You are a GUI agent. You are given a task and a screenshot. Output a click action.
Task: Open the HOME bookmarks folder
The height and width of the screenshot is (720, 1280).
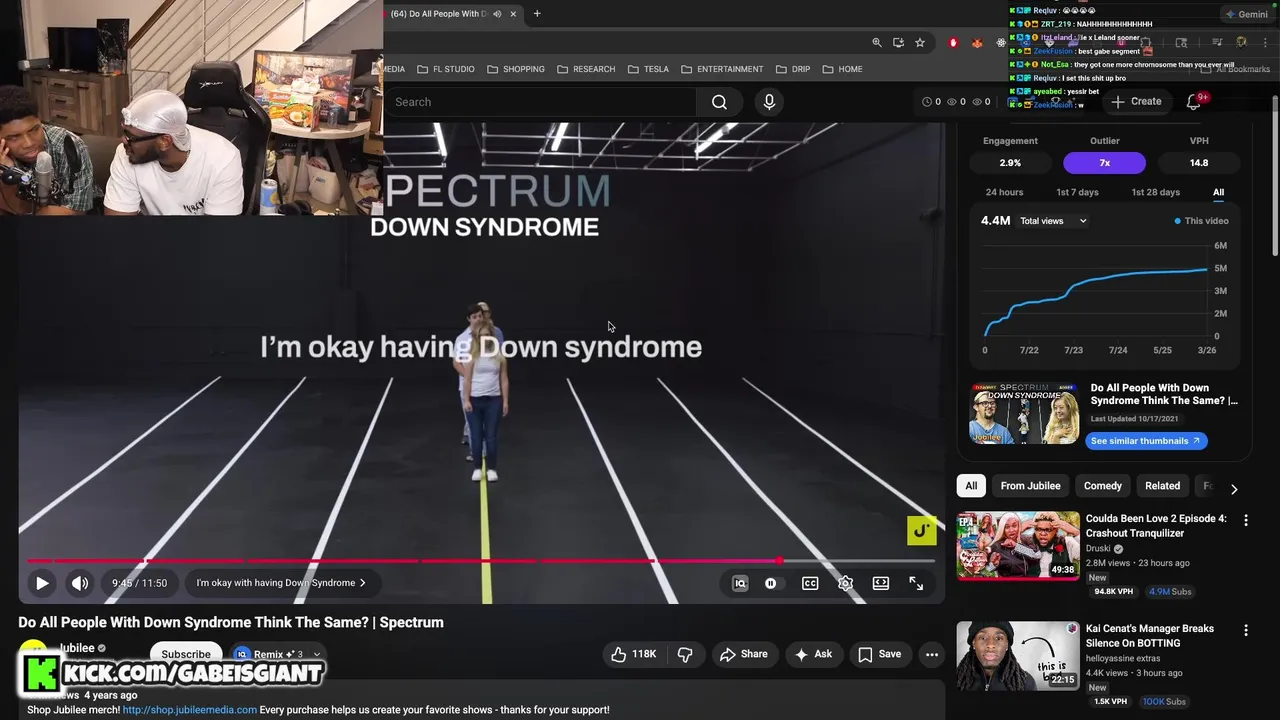point(842,69)
